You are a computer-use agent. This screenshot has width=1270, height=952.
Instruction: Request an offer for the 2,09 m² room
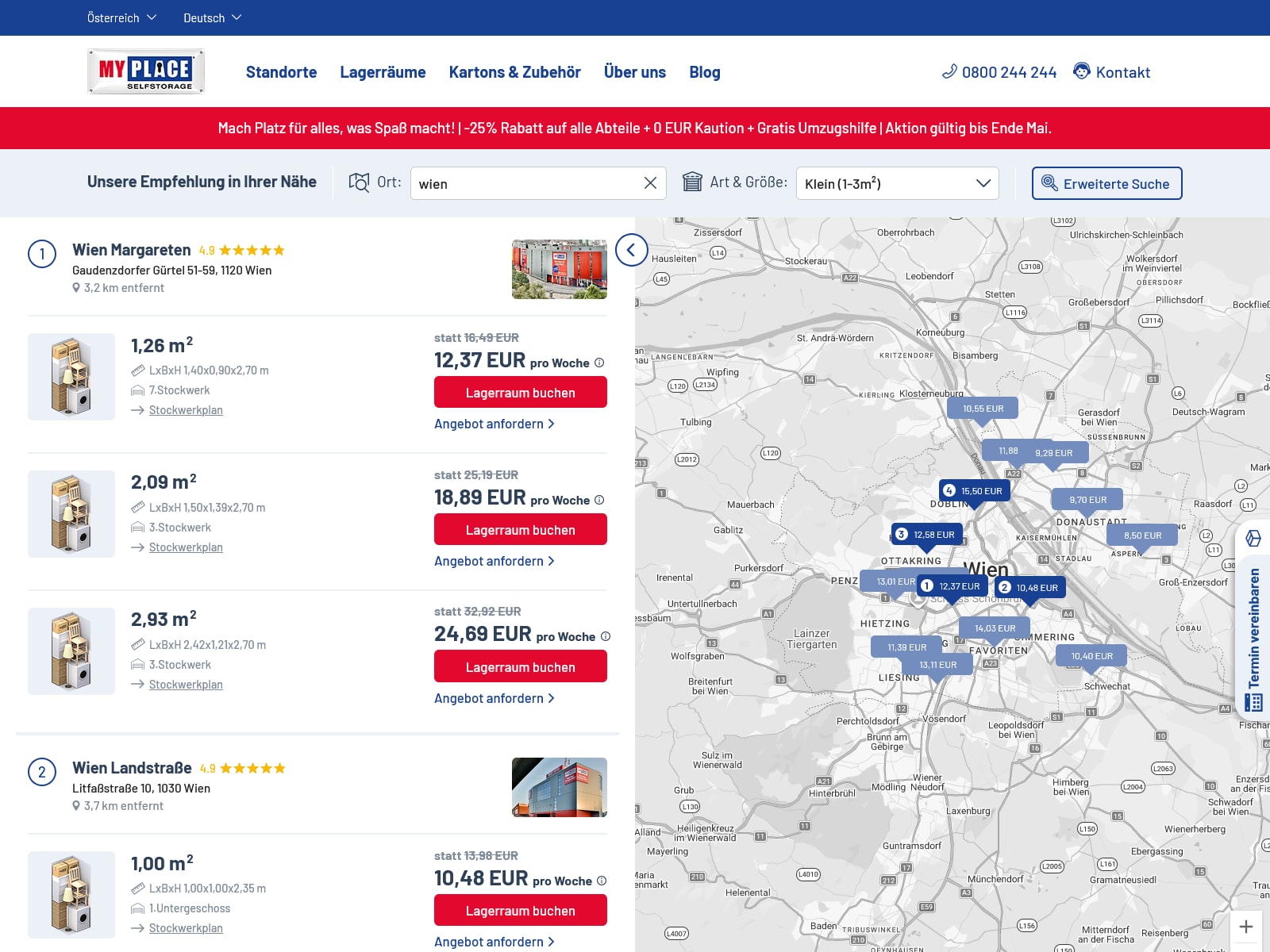click(x=495, y=561)
